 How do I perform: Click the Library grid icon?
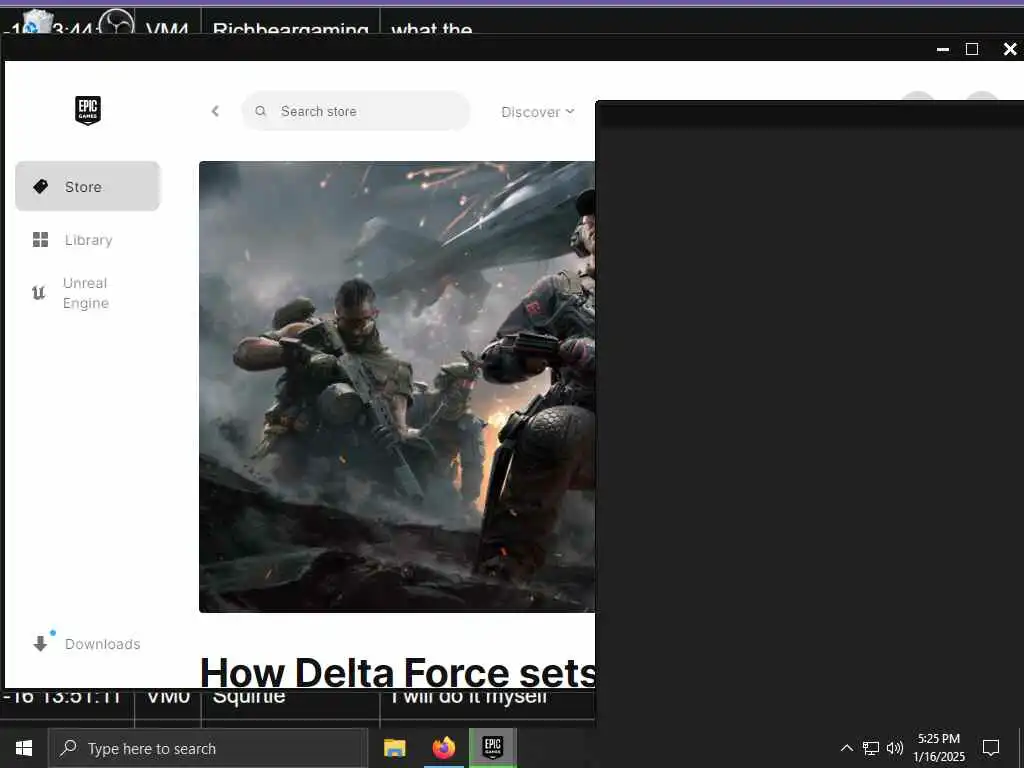[40, 240]
